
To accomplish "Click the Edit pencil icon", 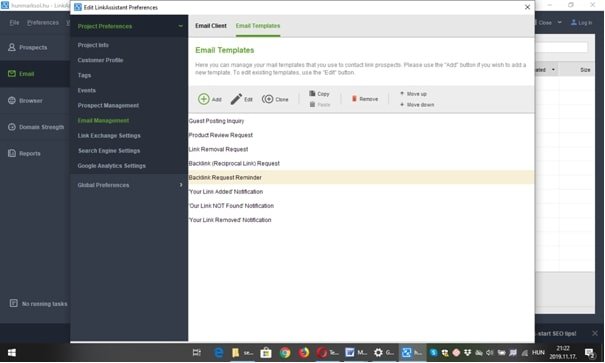I will pos(236,99).
